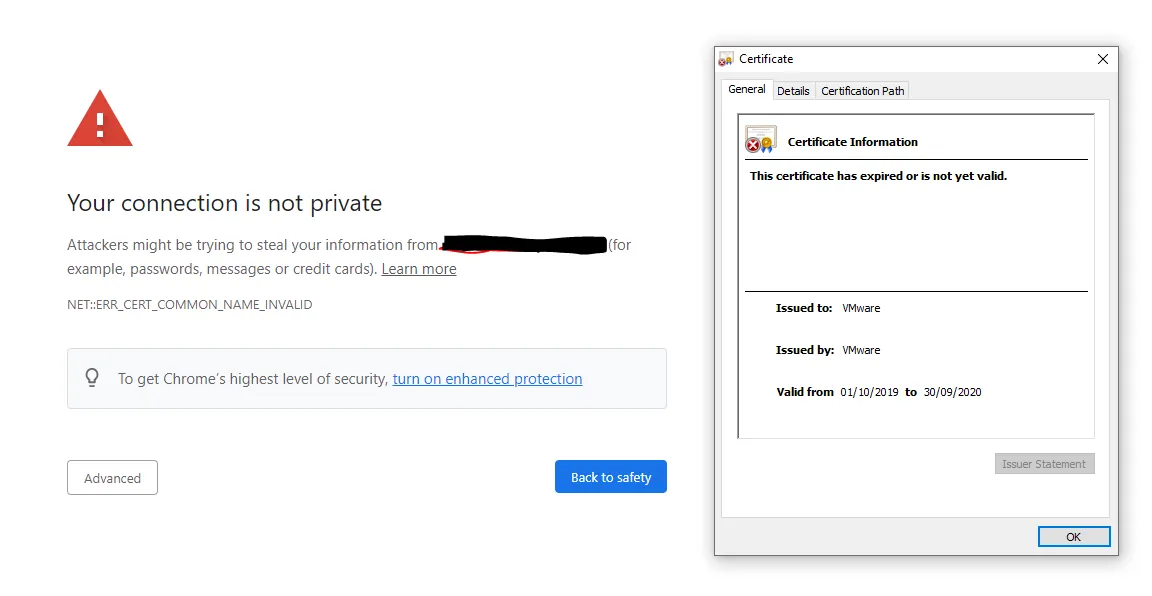Image resolution: width=1152 pixels, height=596 pixels.
Task: Select the General tab
Action: pyautogui.click(x=746, y=90)
